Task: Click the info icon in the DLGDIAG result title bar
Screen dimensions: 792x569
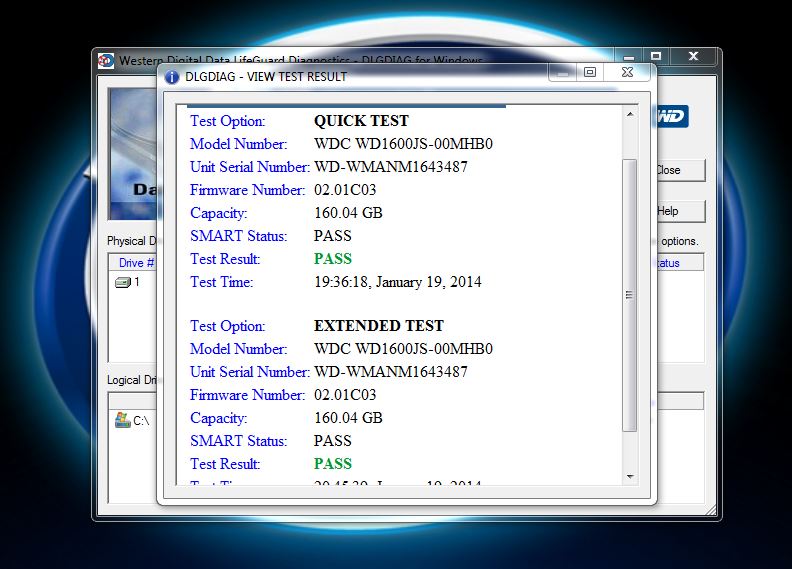Action: point(172,77)
